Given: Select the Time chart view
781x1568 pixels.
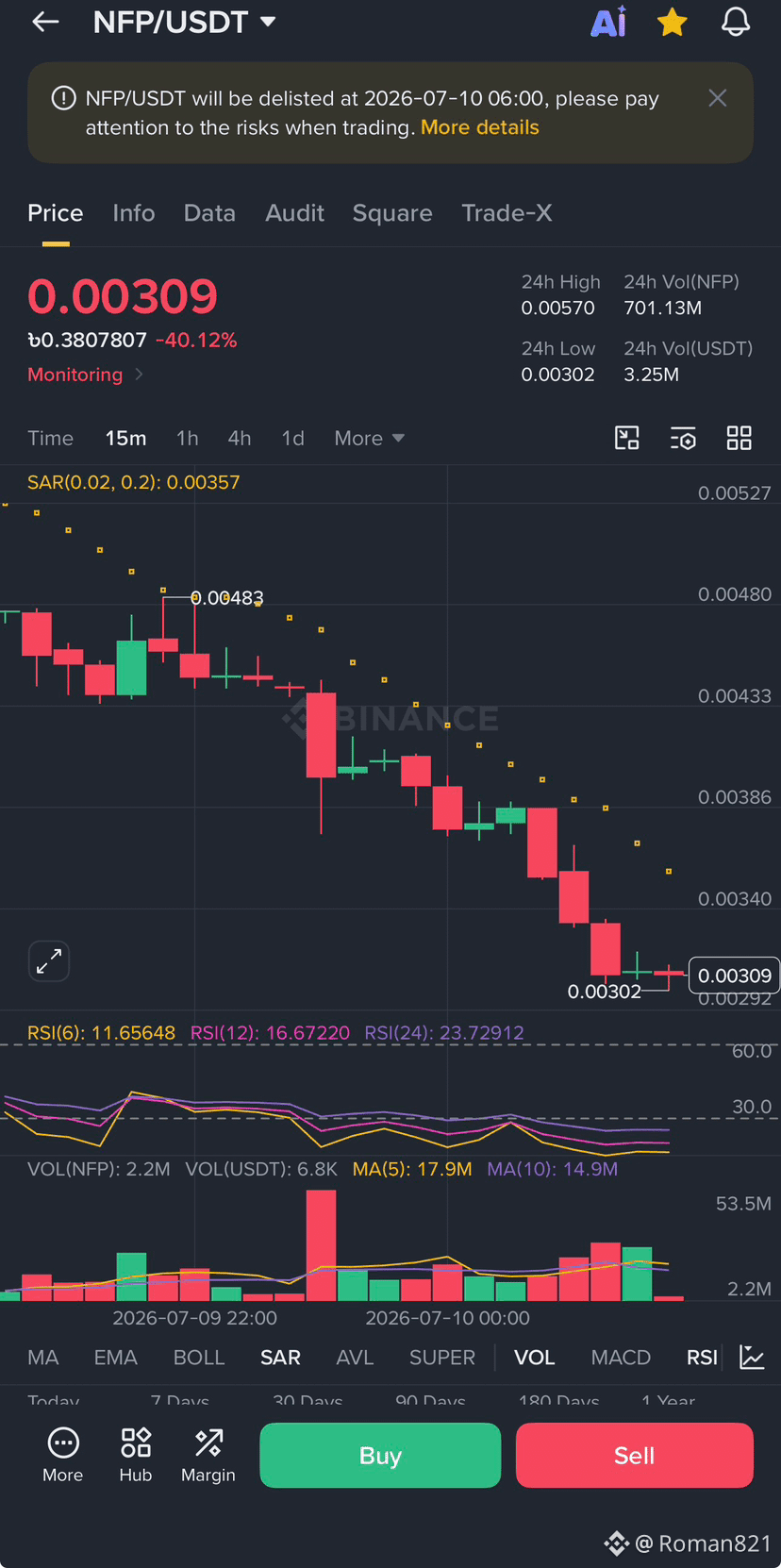Looking at the screenshot, I should click(x=50, y=439).
